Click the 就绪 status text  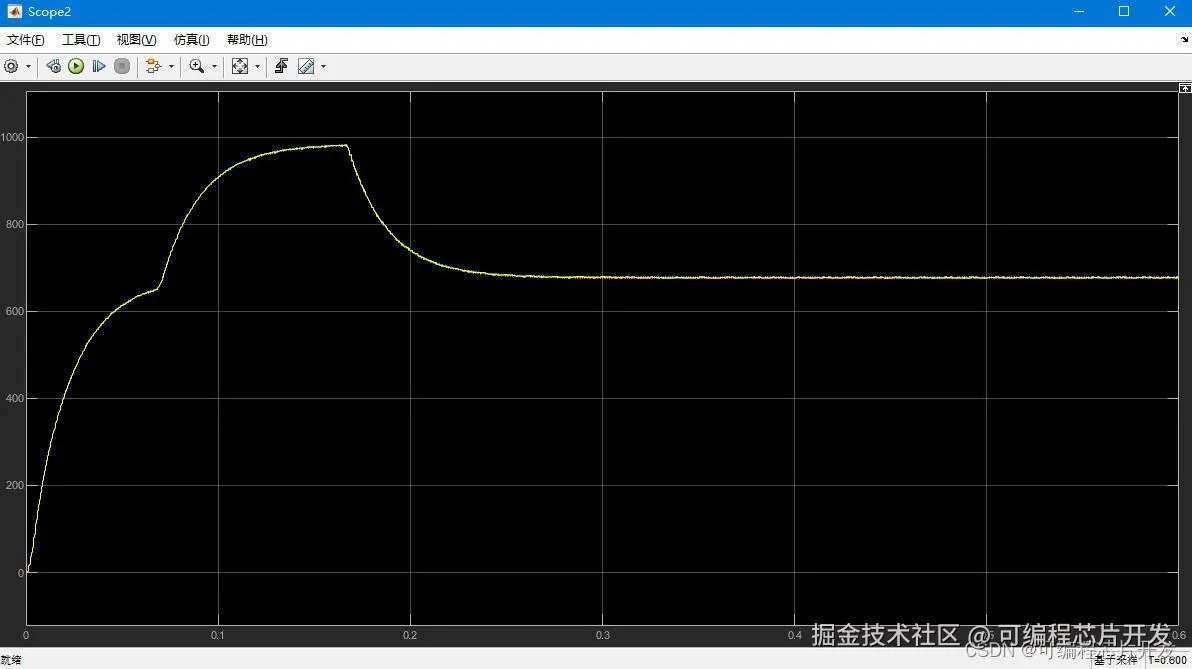click(11, 660)
